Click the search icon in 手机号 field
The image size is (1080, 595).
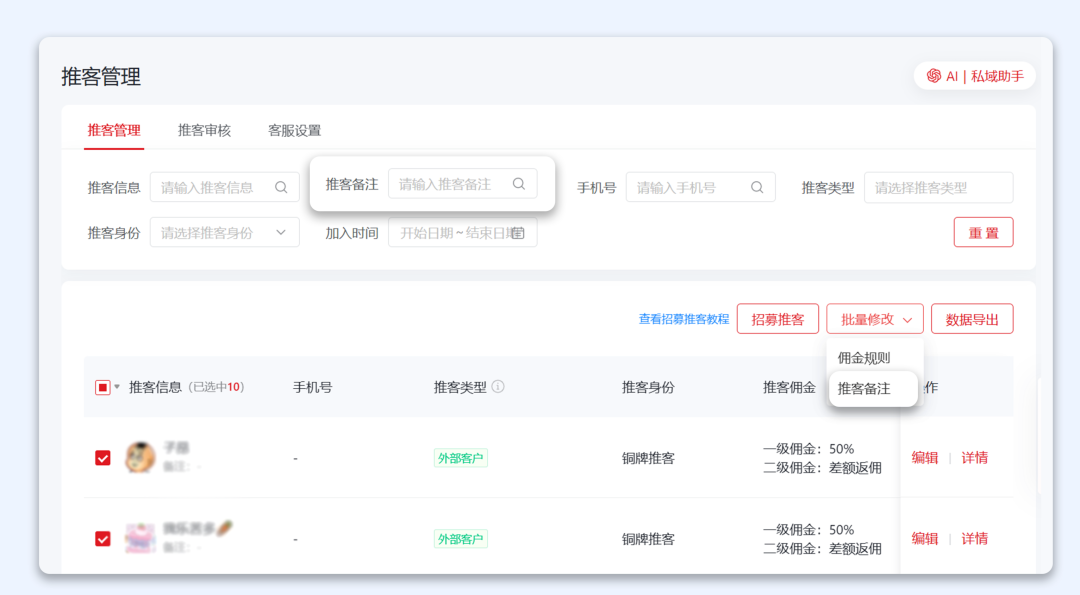point(757,187)
